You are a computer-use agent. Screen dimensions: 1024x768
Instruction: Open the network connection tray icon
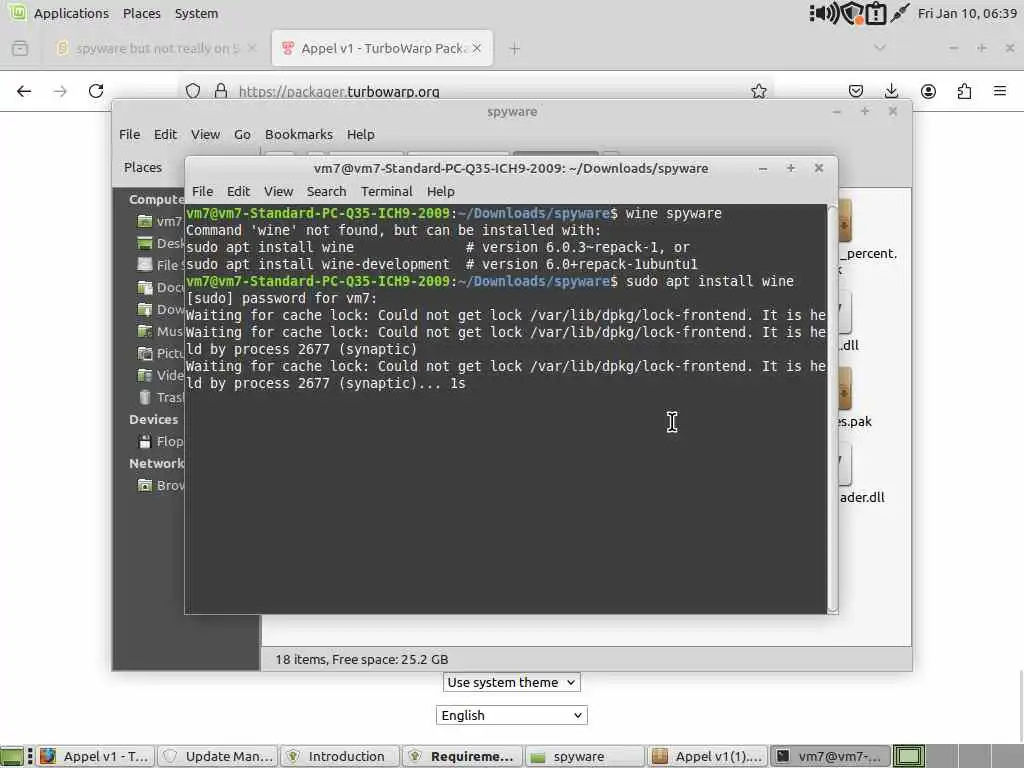900,13
